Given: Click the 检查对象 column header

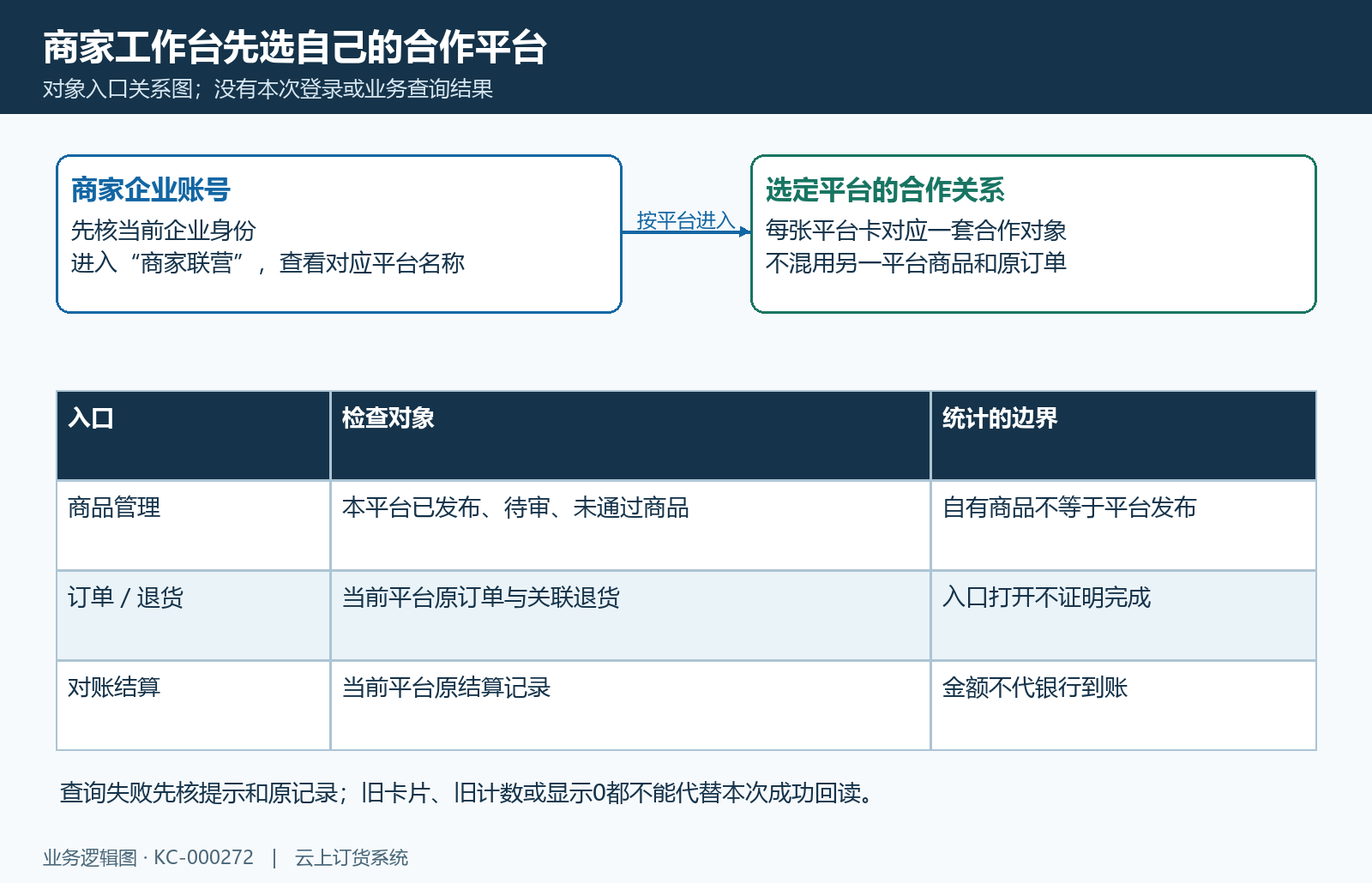Looking at the screenshot, I should pos(631,435).
